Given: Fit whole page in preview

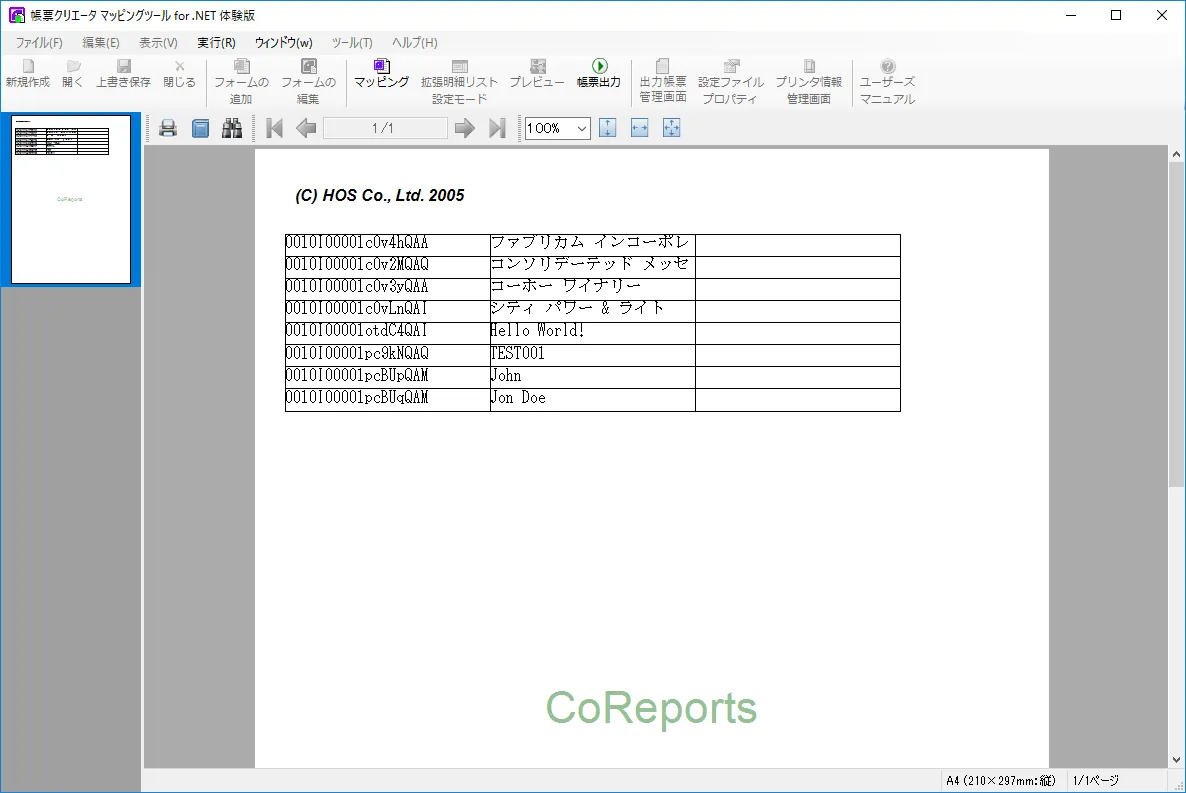Looking at the screenshot, I should [671, 128].
